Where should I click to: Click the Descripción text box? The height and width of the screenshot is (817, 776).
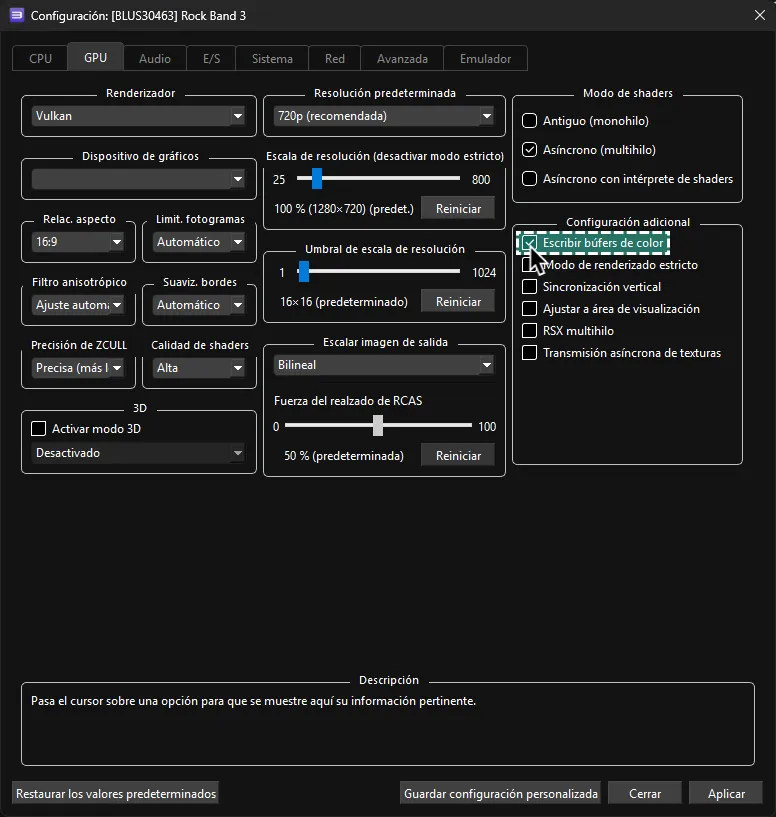388,725
